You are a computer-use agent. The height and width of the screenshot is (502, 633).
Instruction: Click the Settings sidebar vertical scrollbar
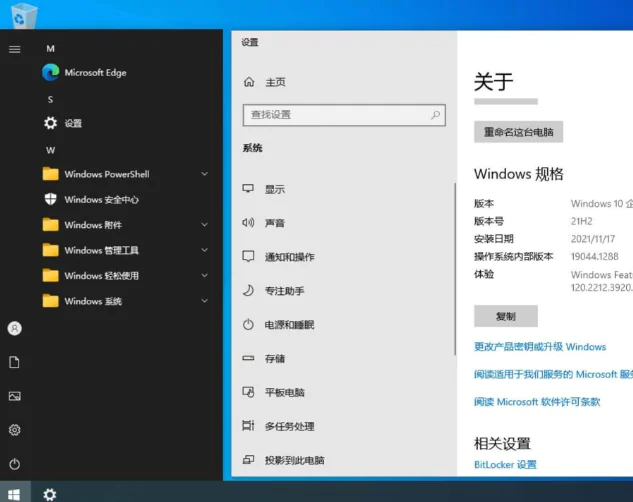[x=455, y=269]
